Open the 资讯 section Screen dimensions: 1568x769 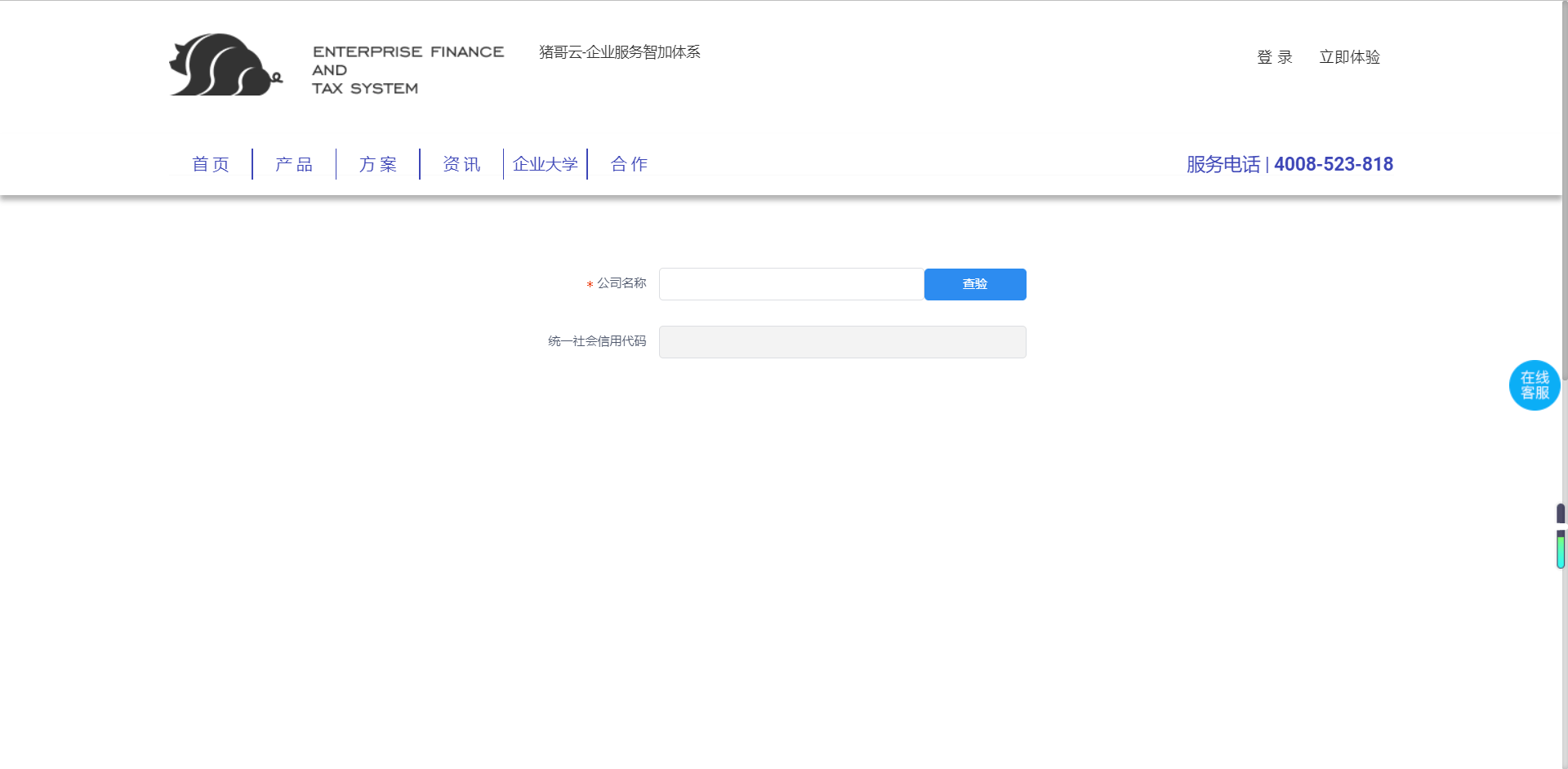[x=461, y=164]
